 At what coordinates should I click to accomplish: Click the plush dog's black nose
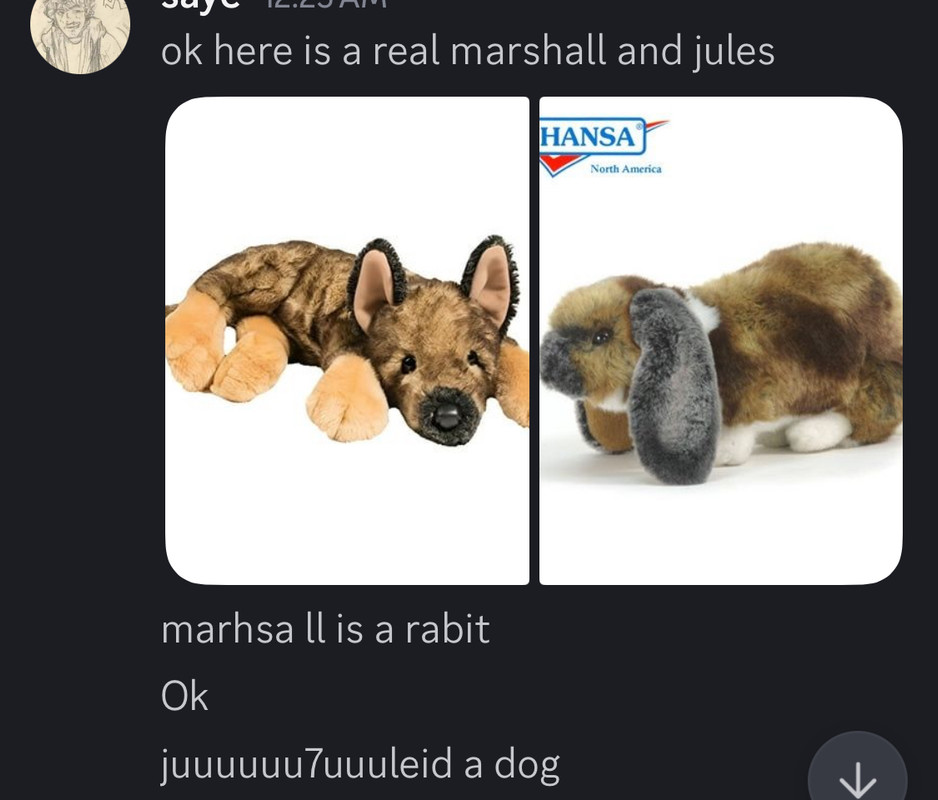[446, 416]
